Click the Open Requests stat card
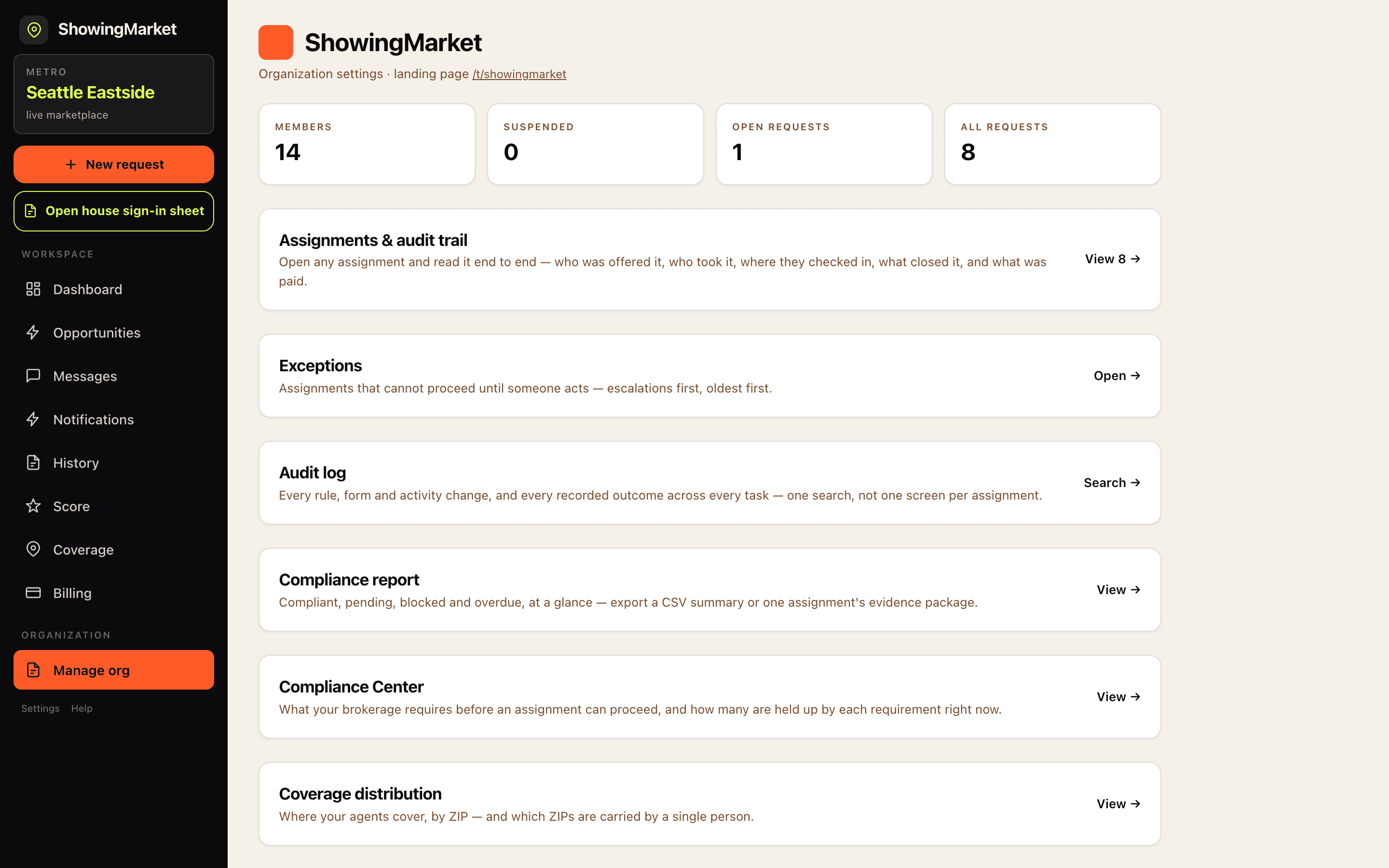The image size is (1389, 868). tap(824, 144)
